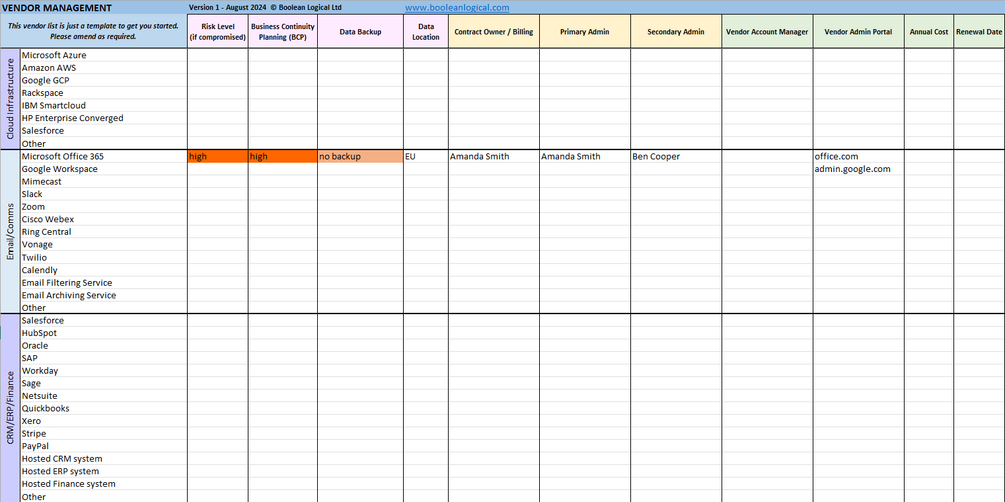The image size is (1005, 502).
Task: Select the Risk Level column header
Action: click(x=218, y=32)
